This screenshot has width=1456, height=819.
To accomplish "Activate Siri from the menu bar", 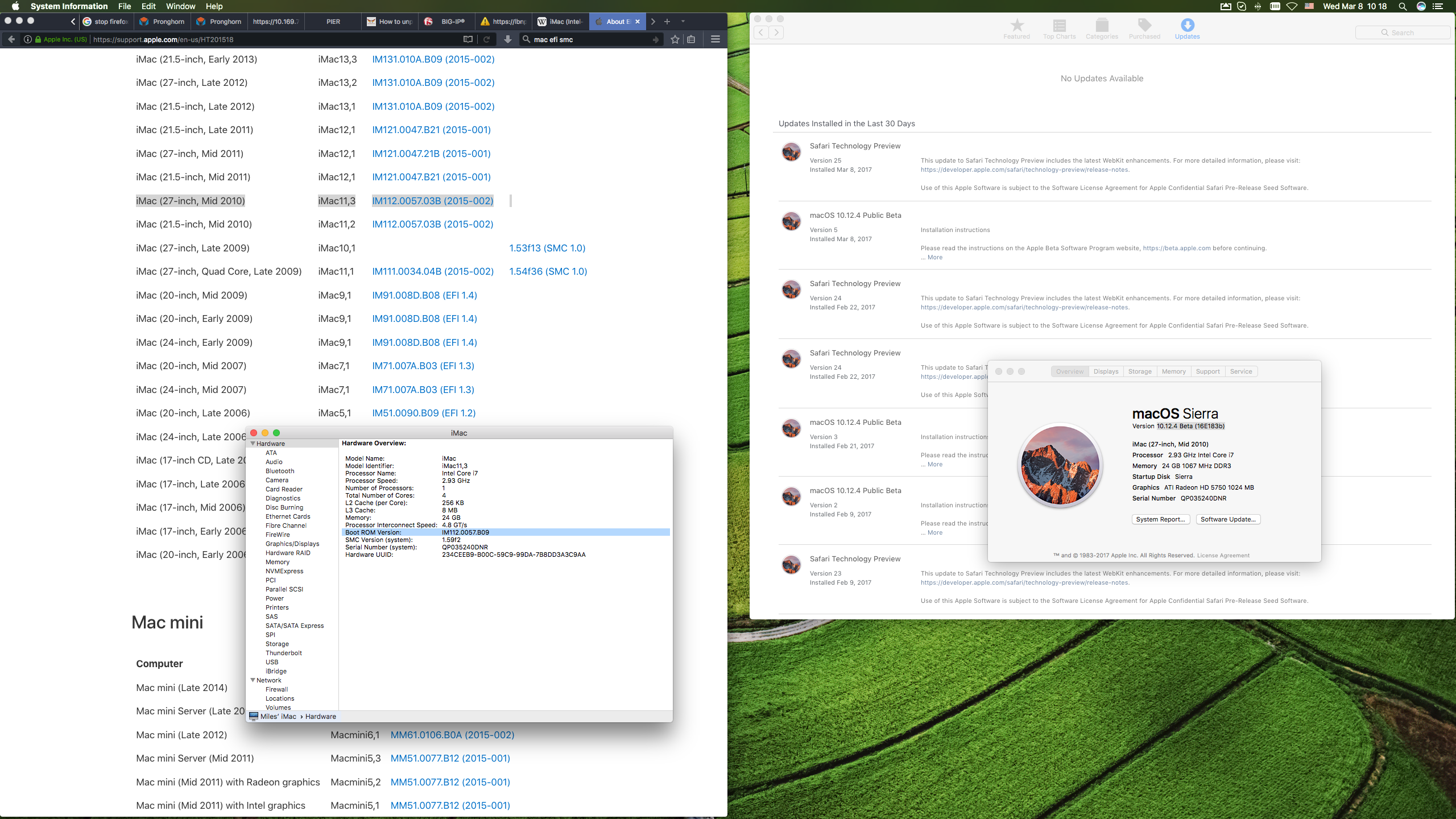I will 1421,6.
